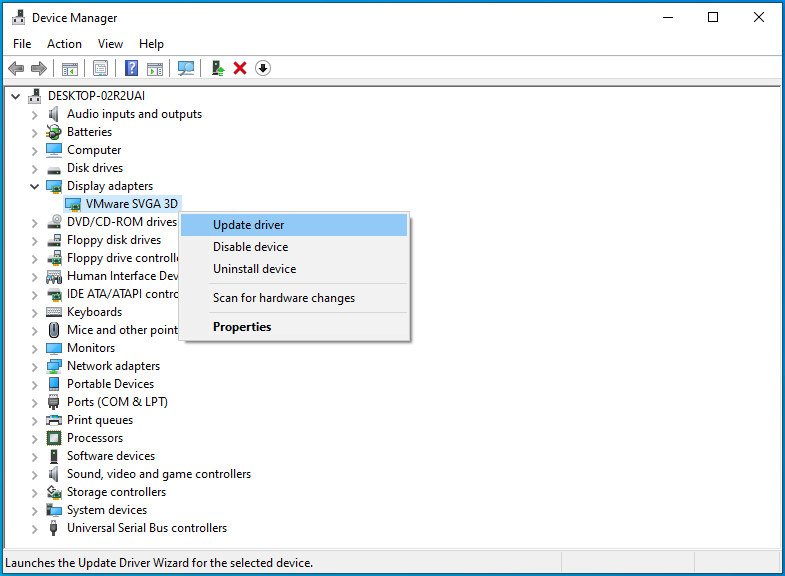Click the blue Help question mark icon

[x=131, y=68]
